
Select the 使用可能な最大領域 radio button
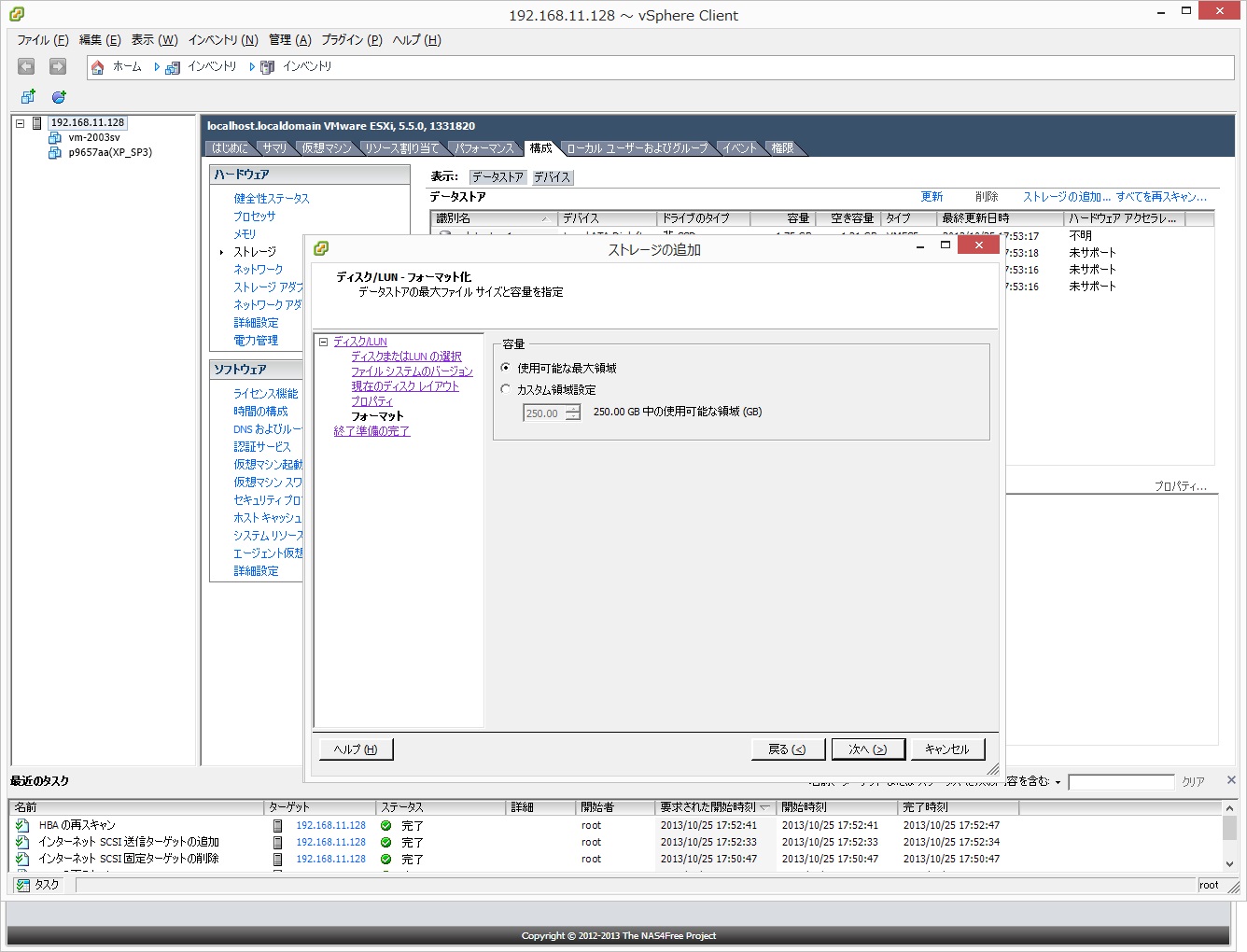click(x=506, y=368)
